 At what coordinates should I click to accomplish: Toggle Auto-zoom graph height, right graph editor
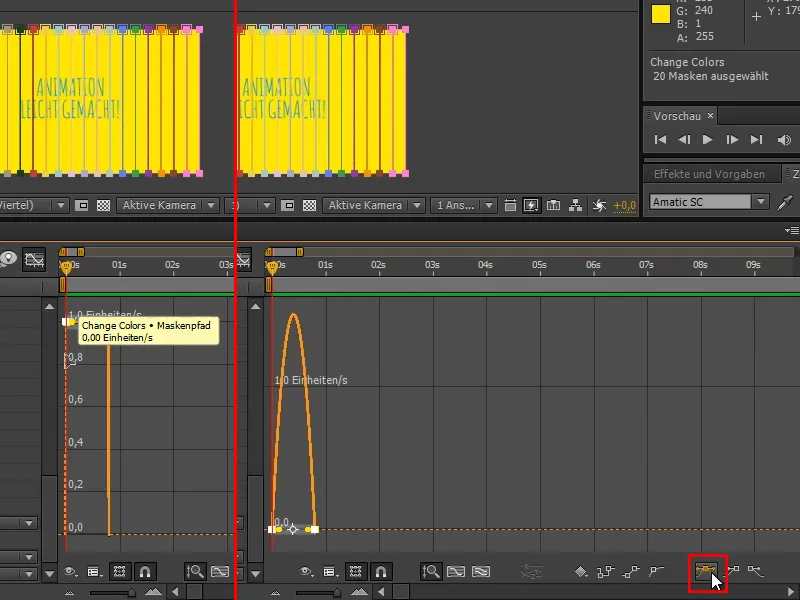point(431,571)
